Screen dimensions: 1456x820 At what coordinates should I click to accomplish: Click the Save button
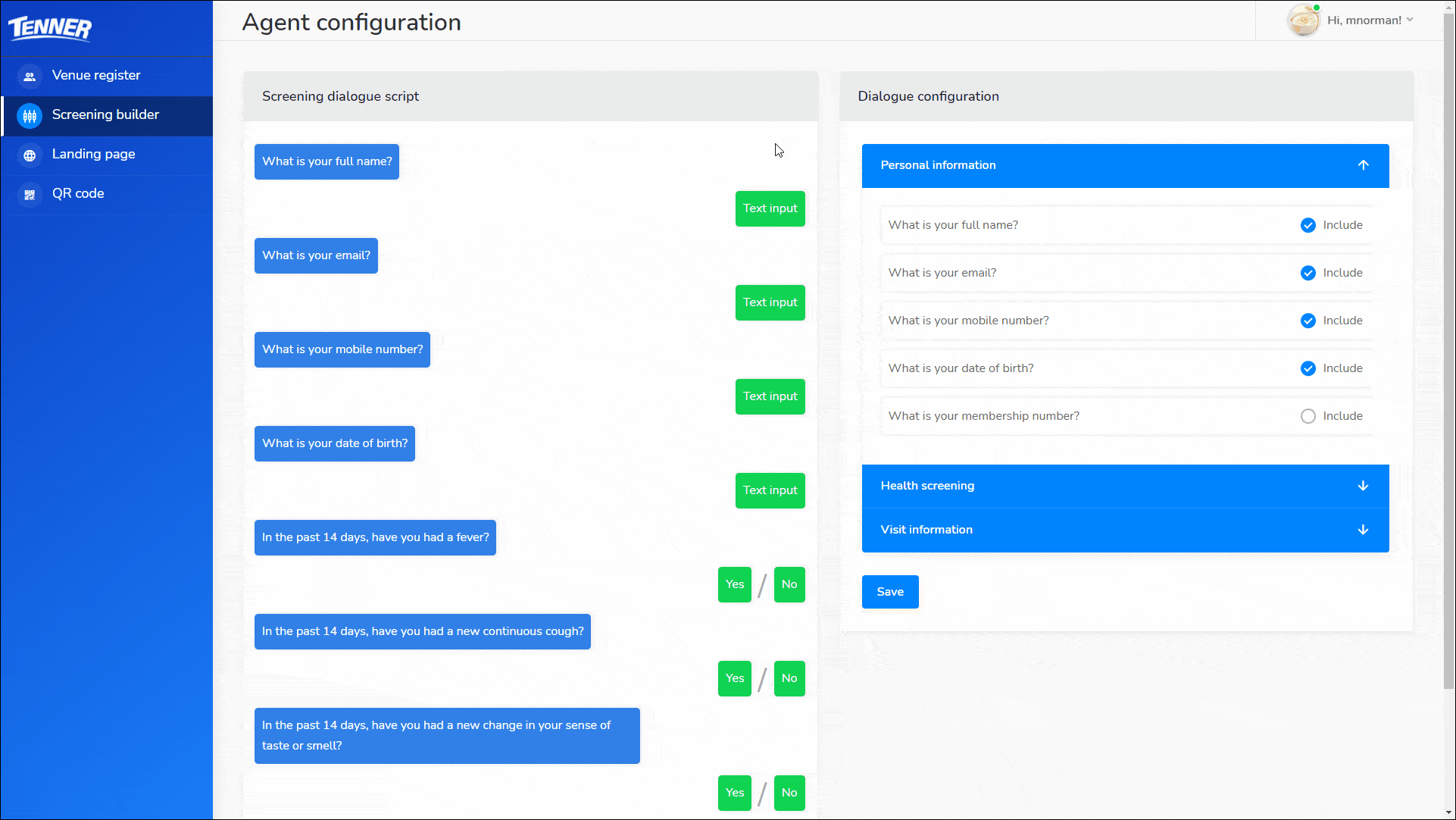tap(890, 592)
